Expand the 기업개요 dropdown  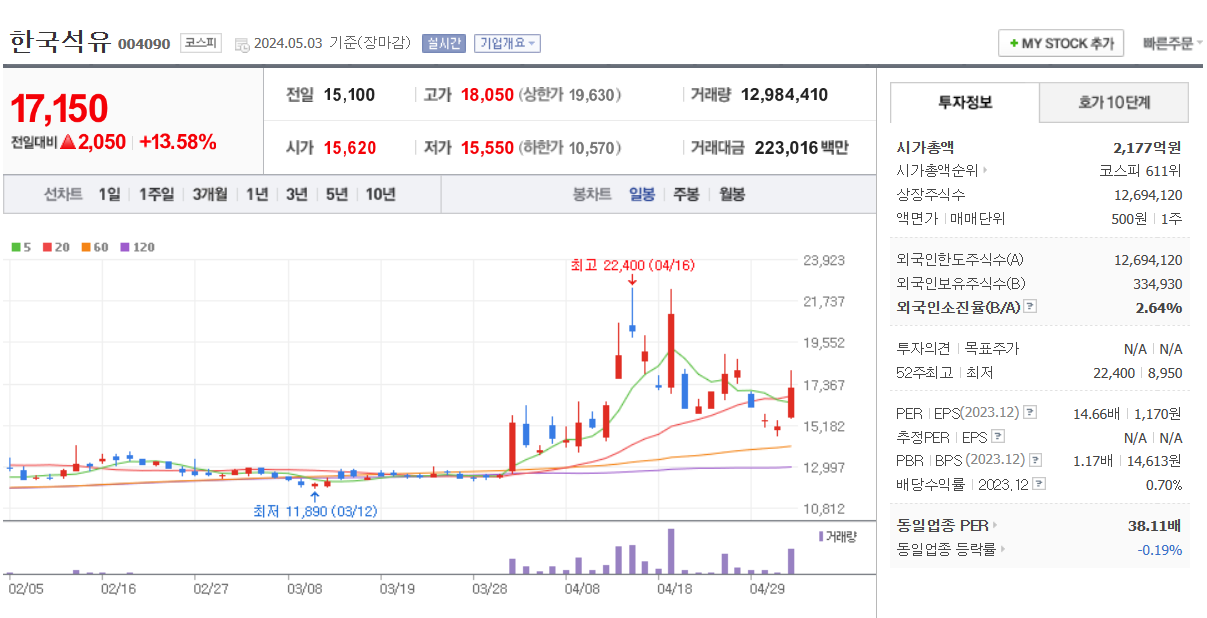click(x=508, y=43)
